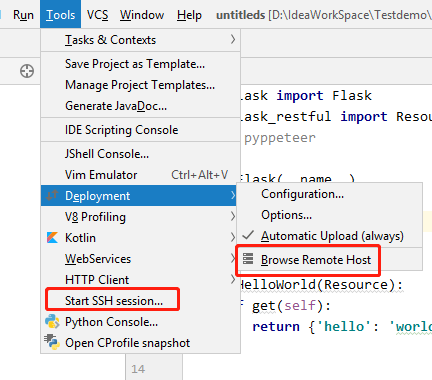Toggle Vim Emulator menu item
This screenshot has height=380, width=432.
[140, 175]
